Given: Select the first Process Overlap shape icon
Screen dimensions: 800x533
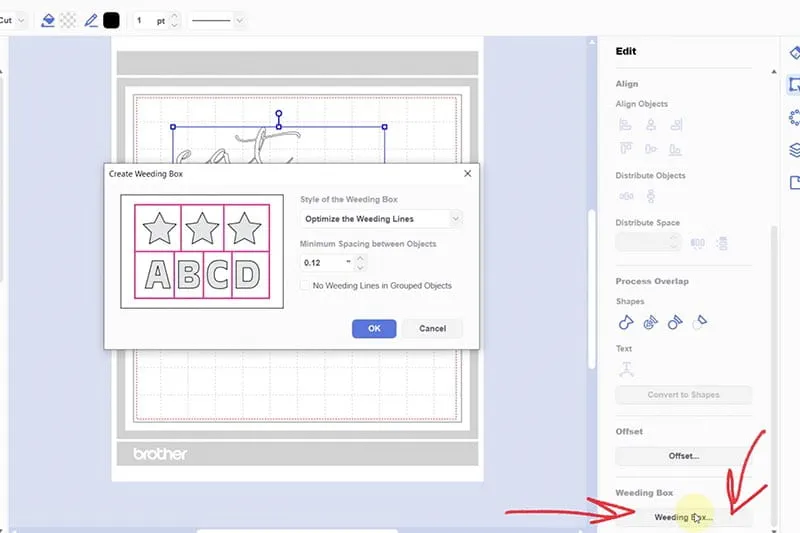Looking at the screenshot, I should (x=625, y=322).
